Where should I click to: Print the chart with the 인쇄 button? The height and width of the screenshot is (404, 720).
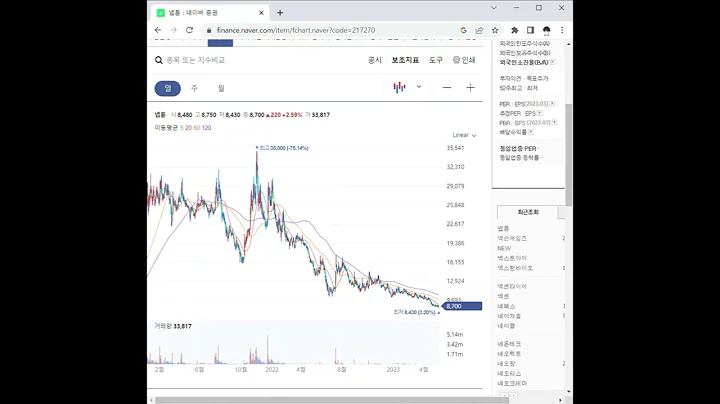click(x=464, y=60)
